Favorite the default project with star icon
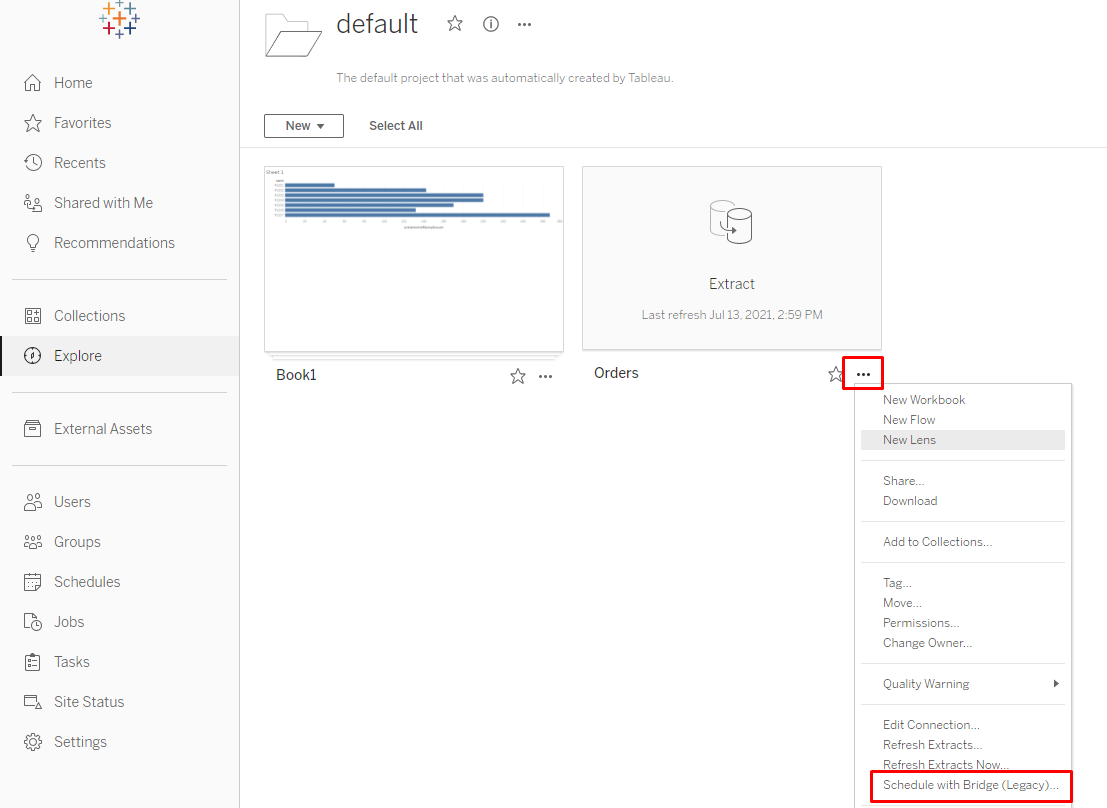Viewport: 1107px width, 808px height. pos(455,24)
